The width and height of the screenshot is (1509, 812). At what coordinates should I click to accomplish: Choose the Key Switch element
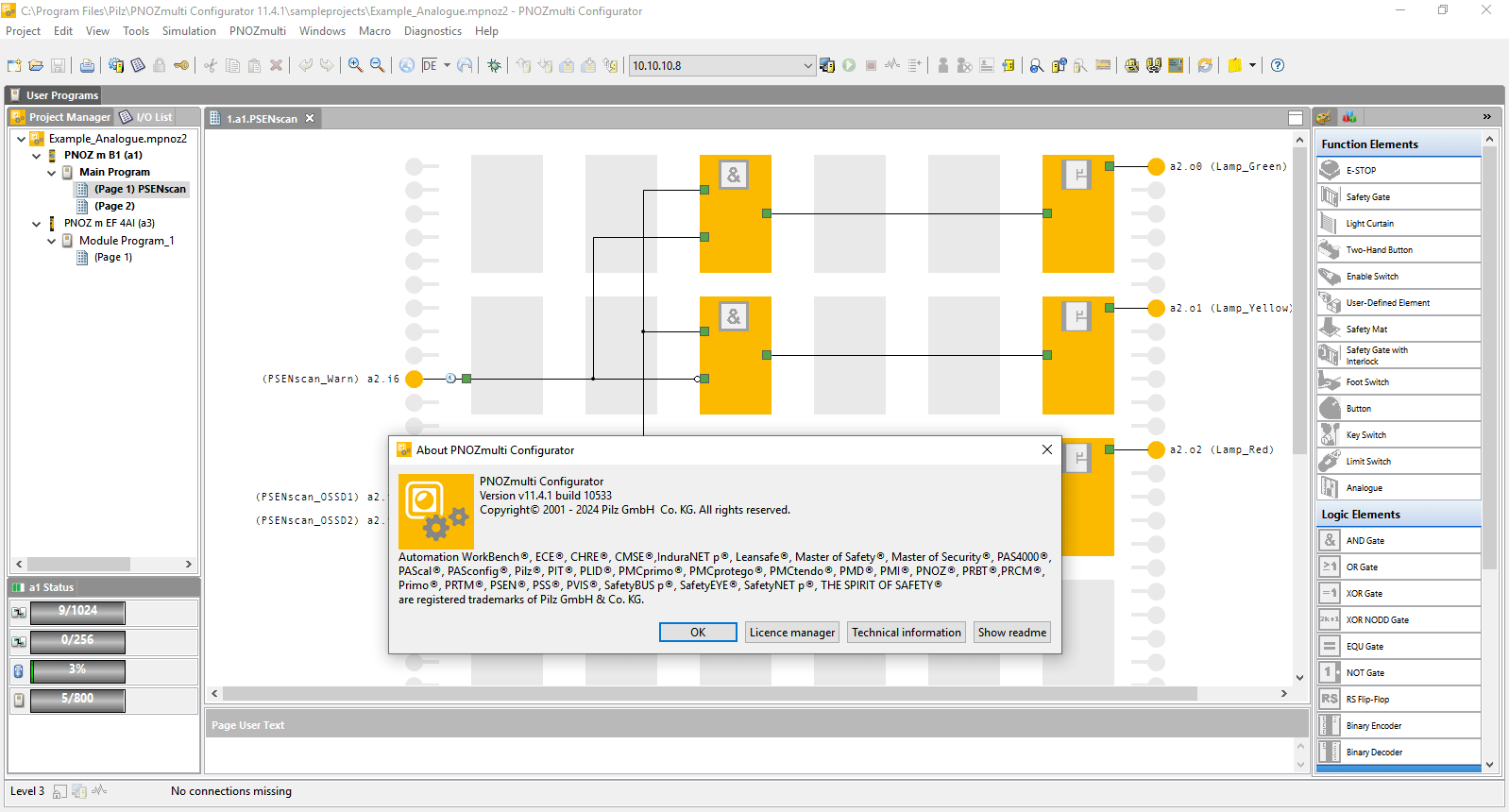click(1399, 434)
